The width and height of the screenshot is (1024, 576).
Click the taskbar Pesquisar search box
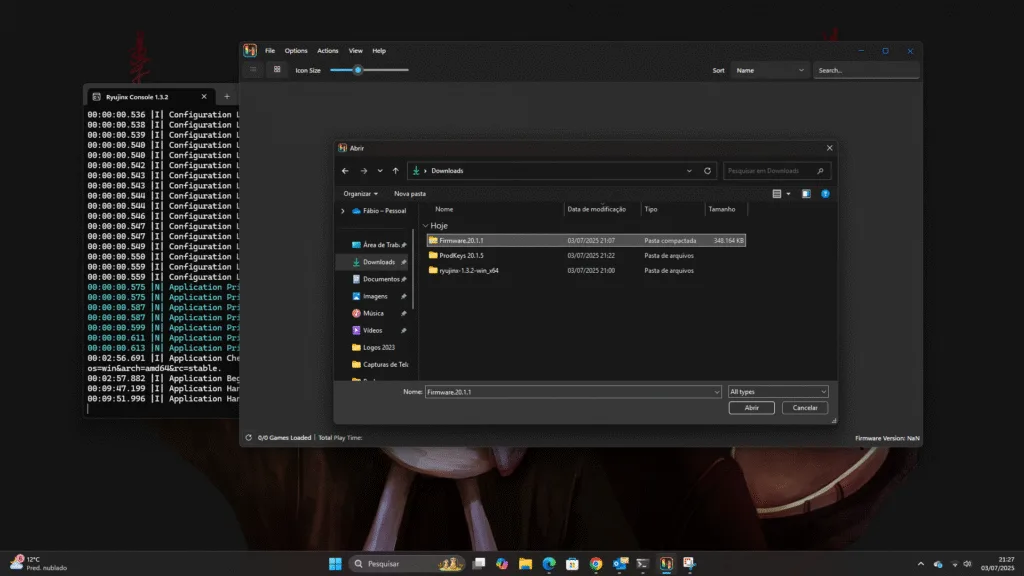(407, 564)
